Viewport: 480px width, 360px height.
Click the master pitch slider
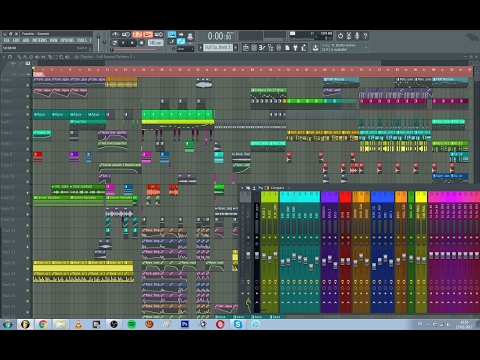104,42
